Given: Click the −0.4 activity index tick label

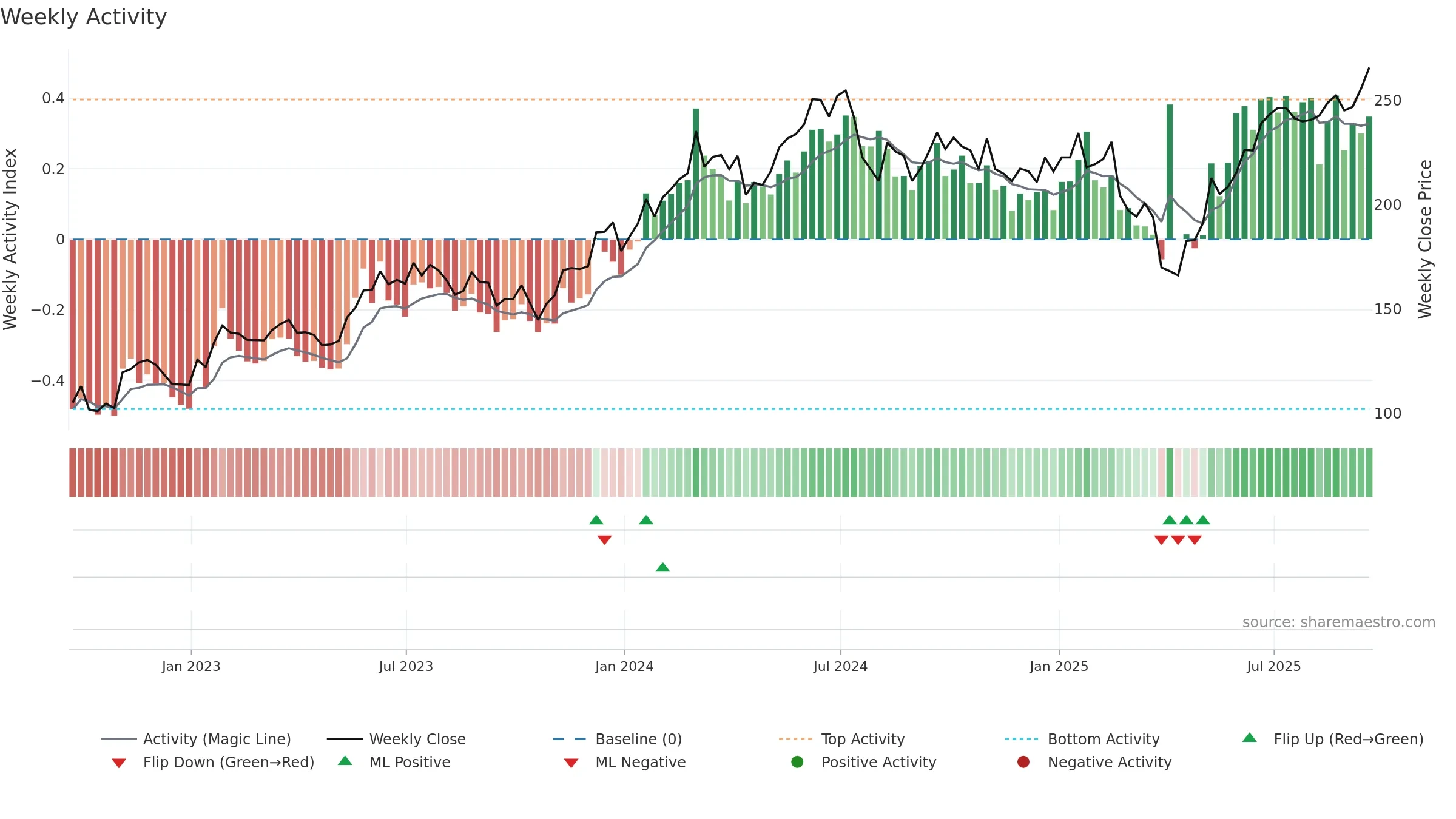Looking at the screenshot, I should tap(48, 380).
